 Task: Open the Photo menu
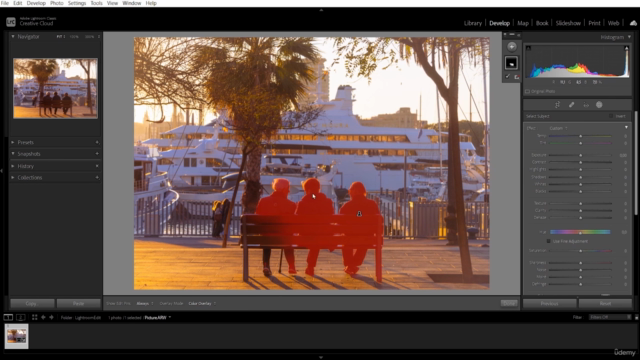56,3
